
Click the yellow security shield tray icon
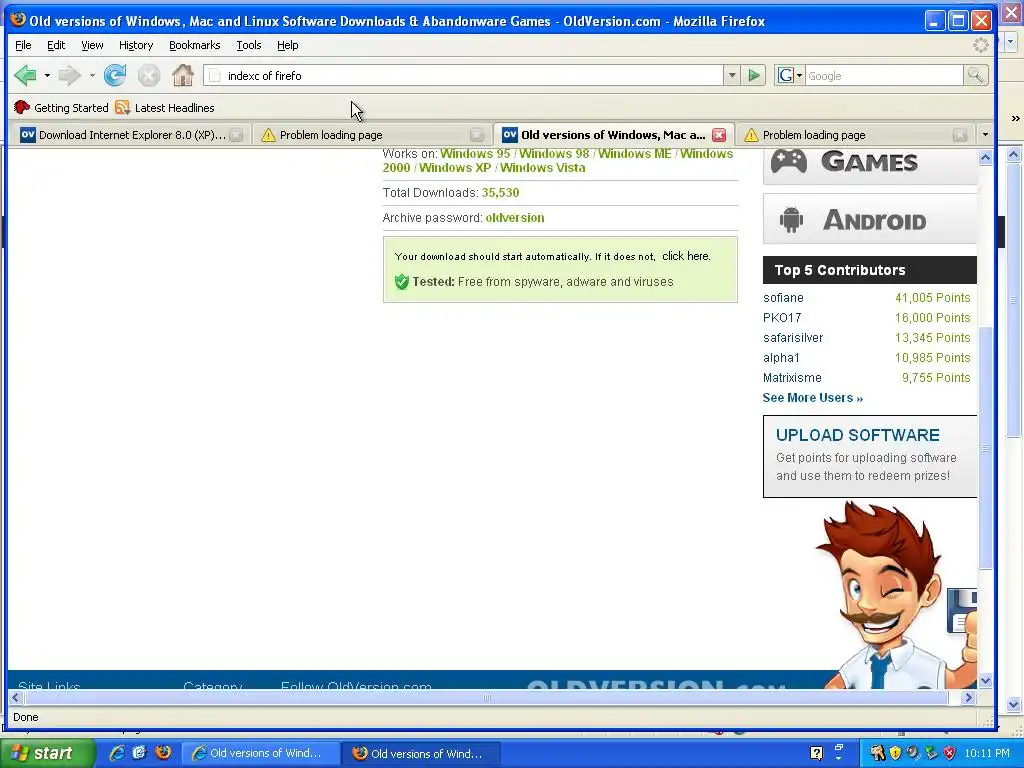[x=895, y=753]
